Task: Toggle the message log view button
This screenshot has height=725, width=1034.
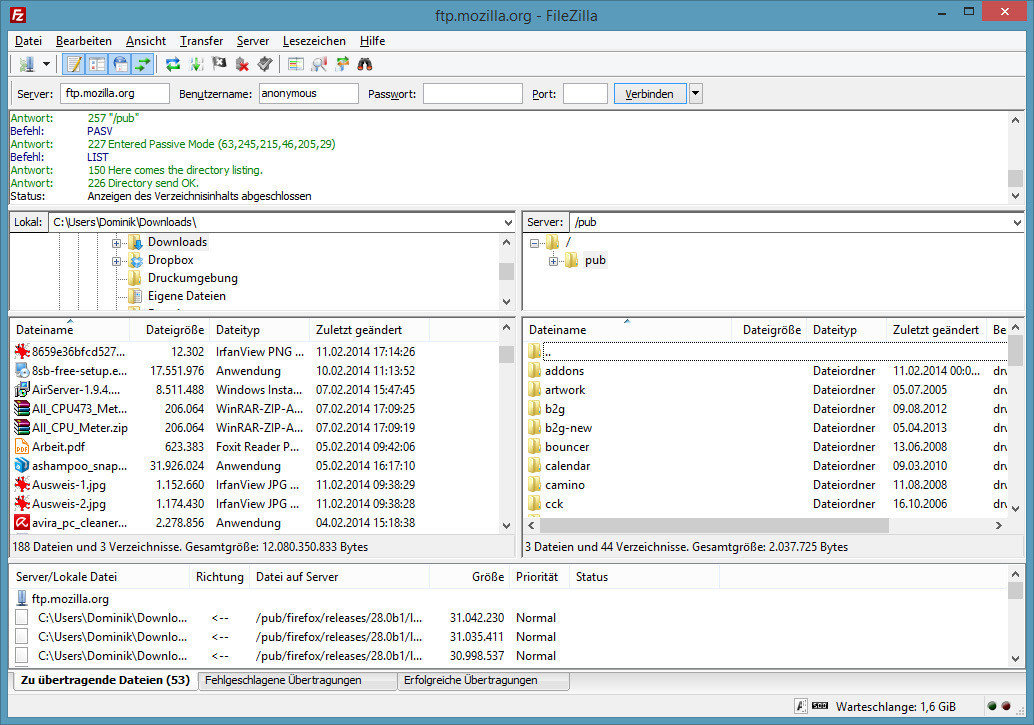Action: click(74, 64)
